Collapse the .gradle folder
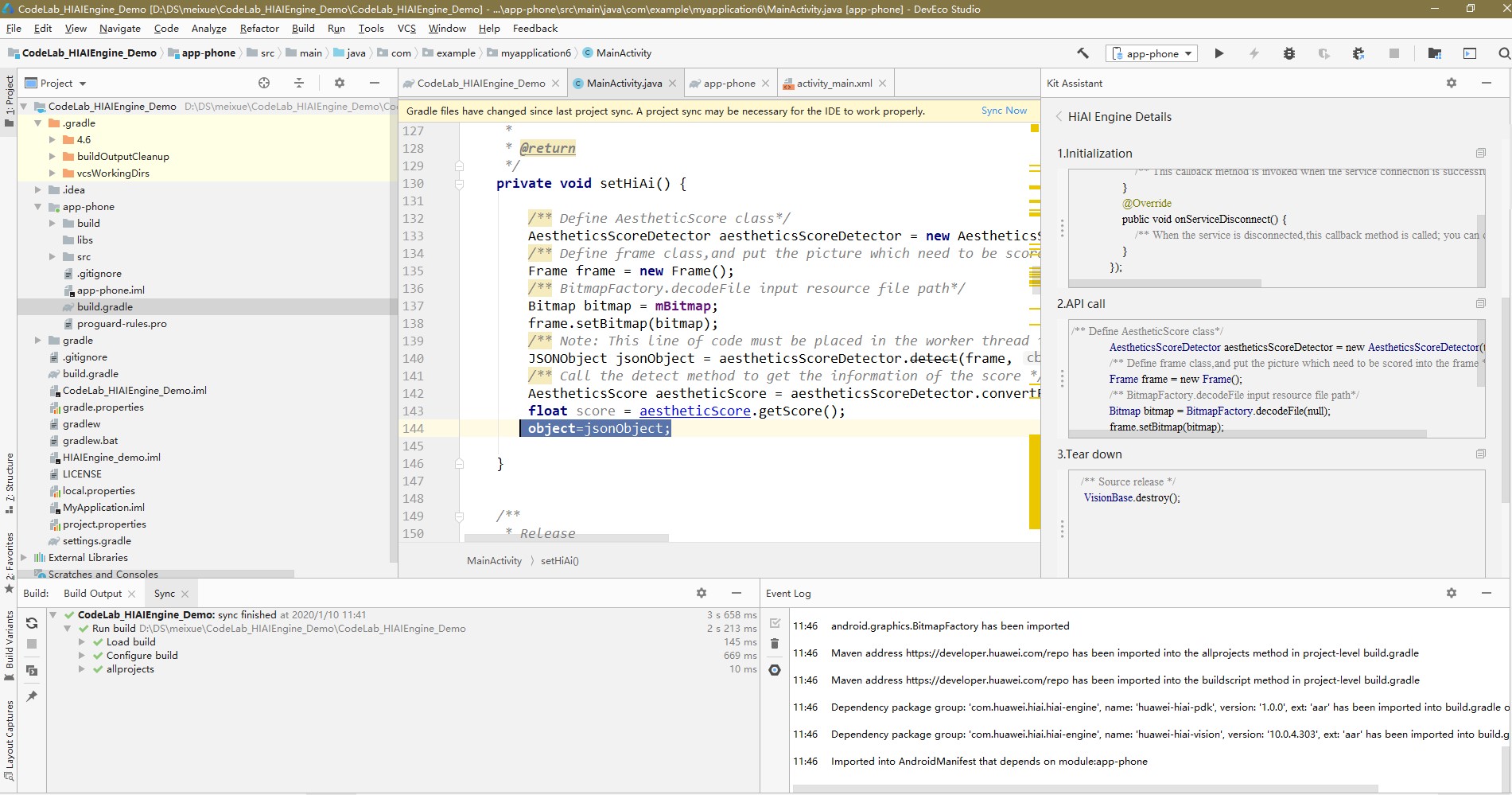The width and height of the screenshot is (1512, 795). pyautogui.click(x=37, y=123)
